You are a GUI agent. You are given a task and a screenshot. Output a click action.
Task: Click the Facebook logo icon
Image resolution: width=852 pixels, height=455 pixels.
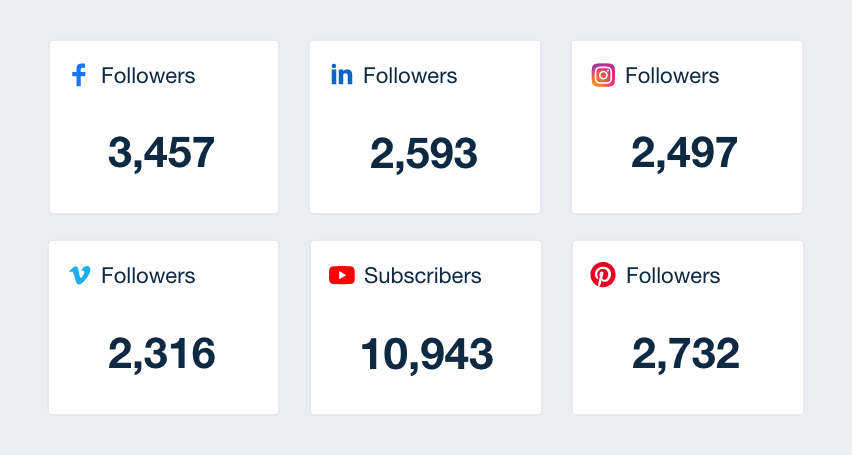[x=80, y=75]
